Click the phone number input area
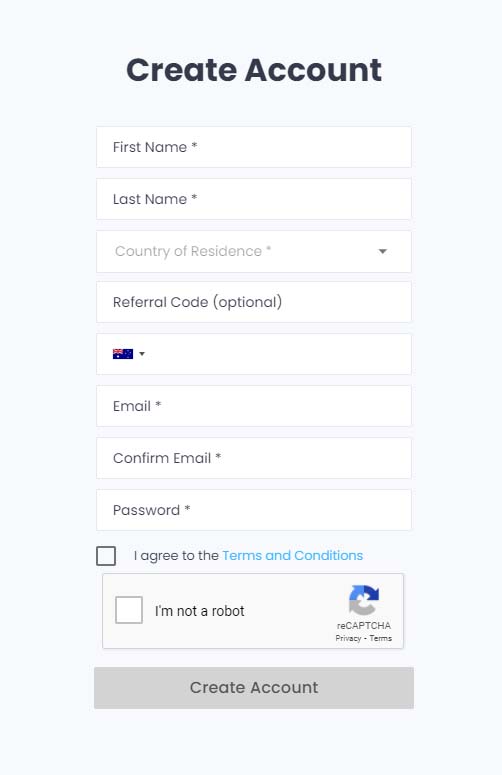This screenshot has height=775, width=502. pos(277,354)
